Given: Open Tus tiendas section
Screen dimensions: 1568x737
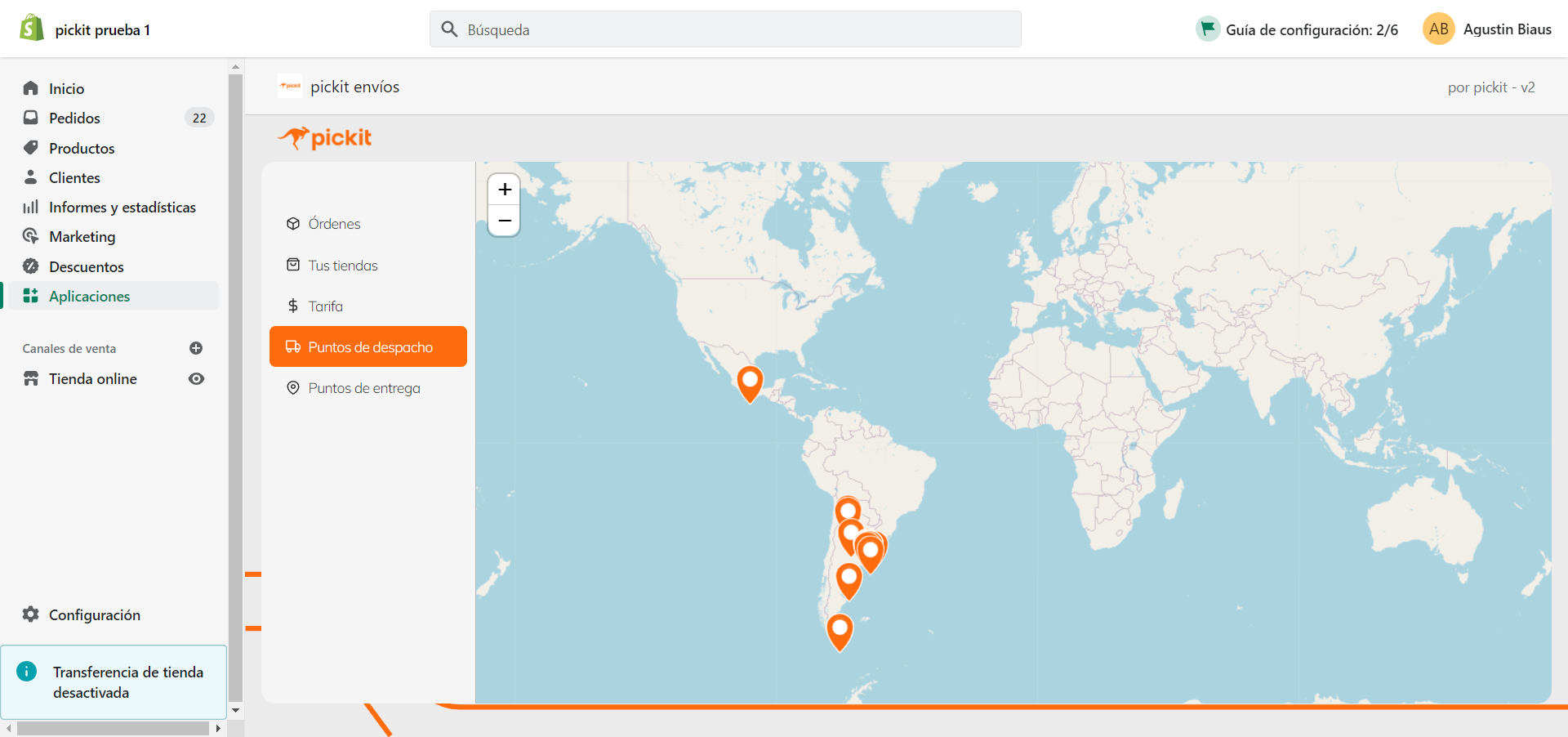Looking at the screenshot, I should (x=342, y=266).
